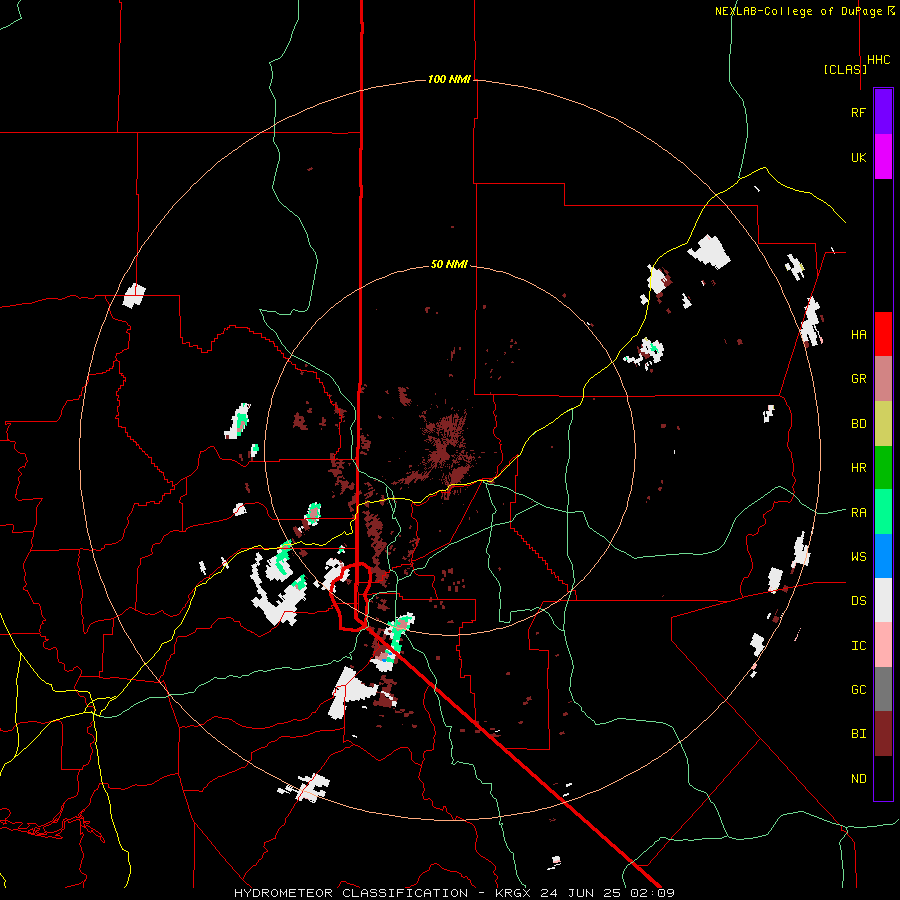This screenshot has height=900, width=900.
Task: Click the 'WS' legend label
Action: [x=858, y=557]
